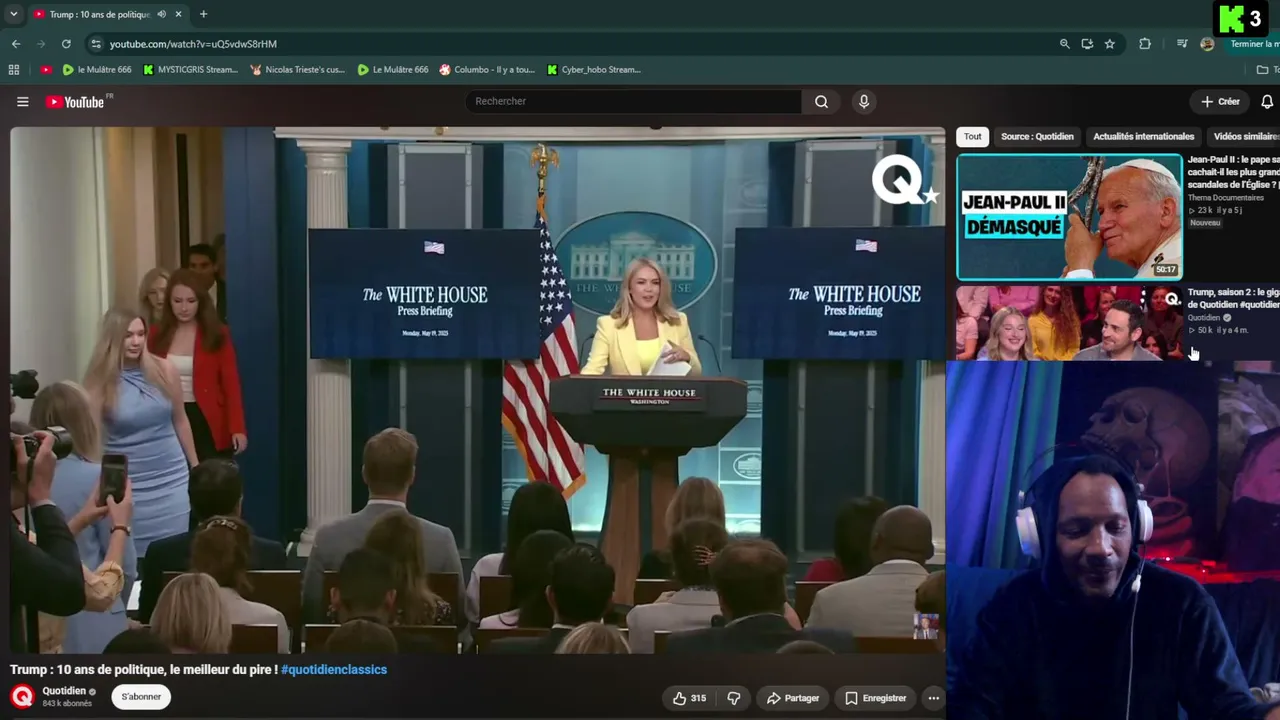Open a new browser tab
Image resolution: width=1280 pixels, height=720 pixels.
coord(203,14)
